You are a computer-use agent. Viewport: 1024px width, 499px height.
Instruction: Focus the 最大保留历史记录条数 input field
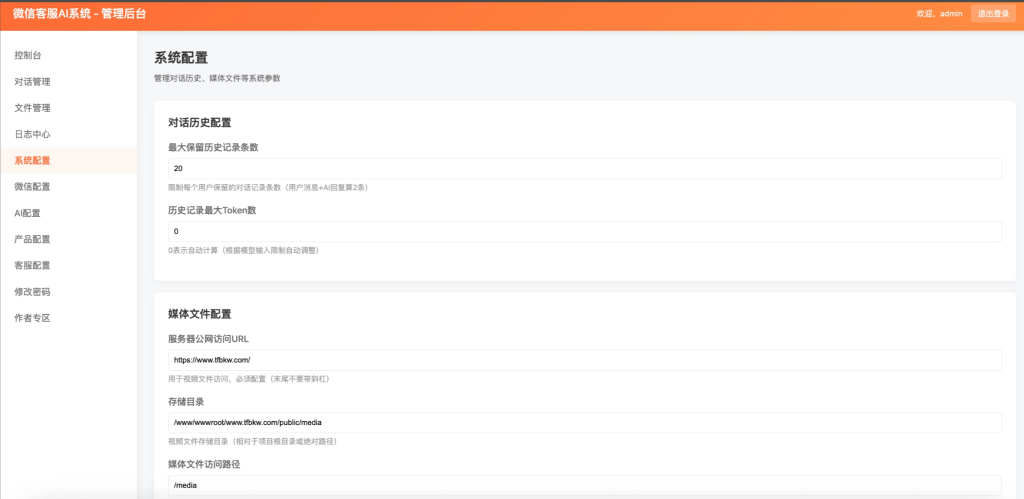[584, 169]
